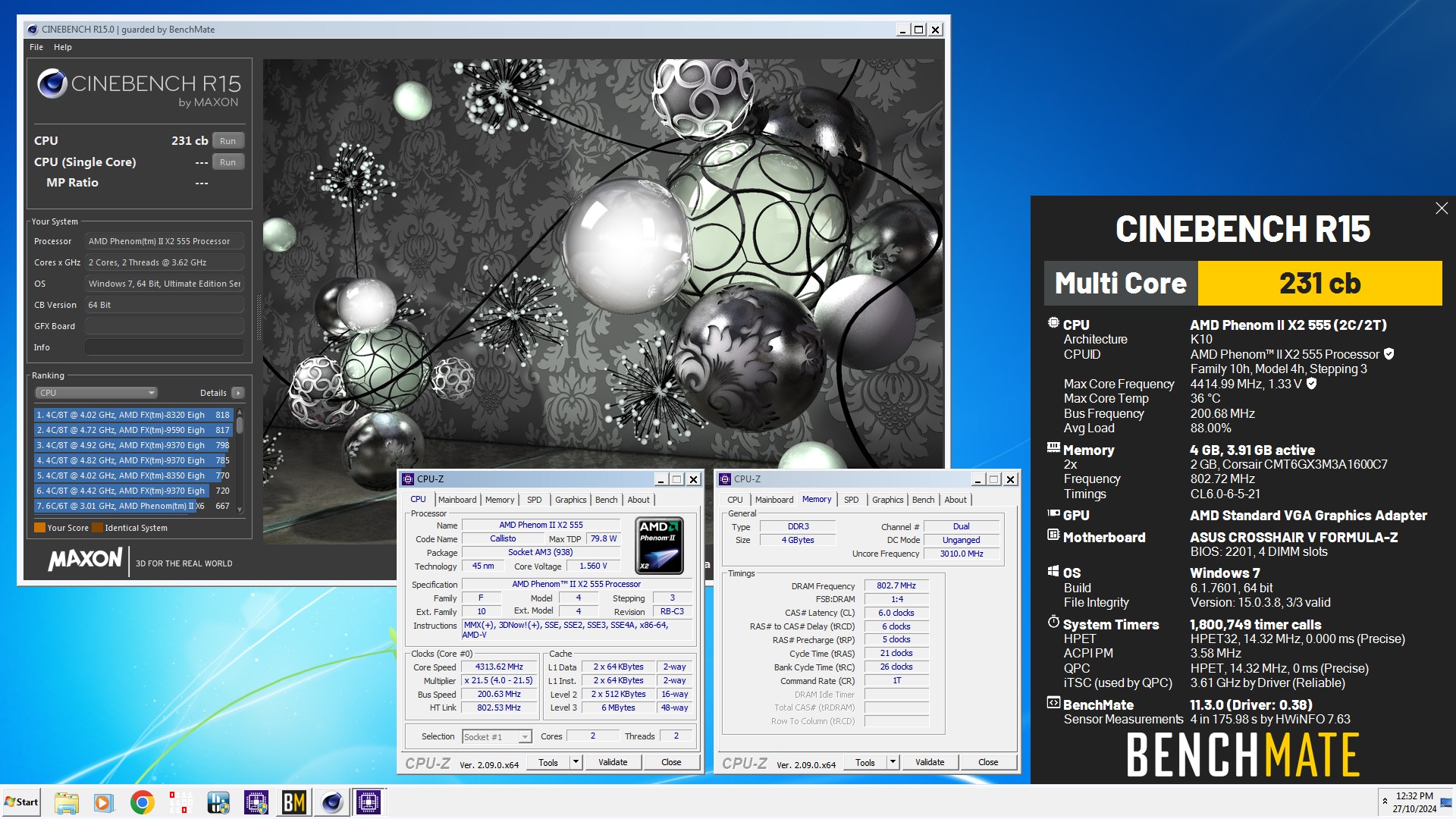Click the Windows OS icon in BenchMate panel

(x=1053, y=571)
